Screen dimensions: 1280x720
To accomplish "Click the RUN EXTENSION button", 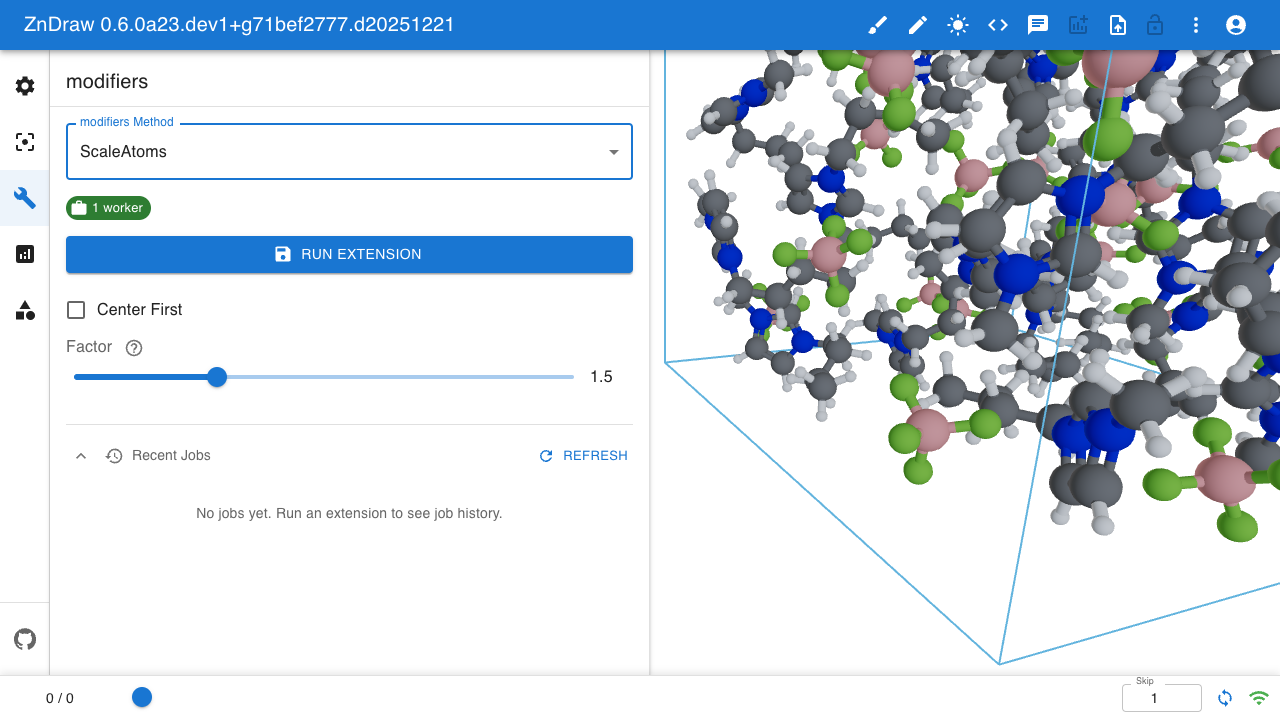I will (349, 254).
